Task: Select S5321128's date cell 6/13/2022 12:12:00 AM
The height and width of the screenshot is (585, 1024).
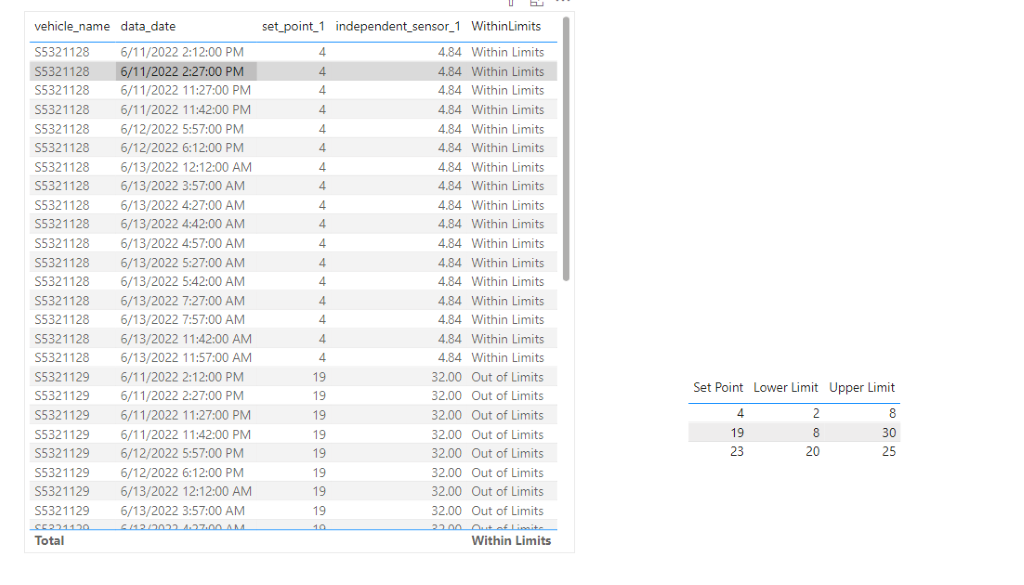Action: (x=186, y=167)
